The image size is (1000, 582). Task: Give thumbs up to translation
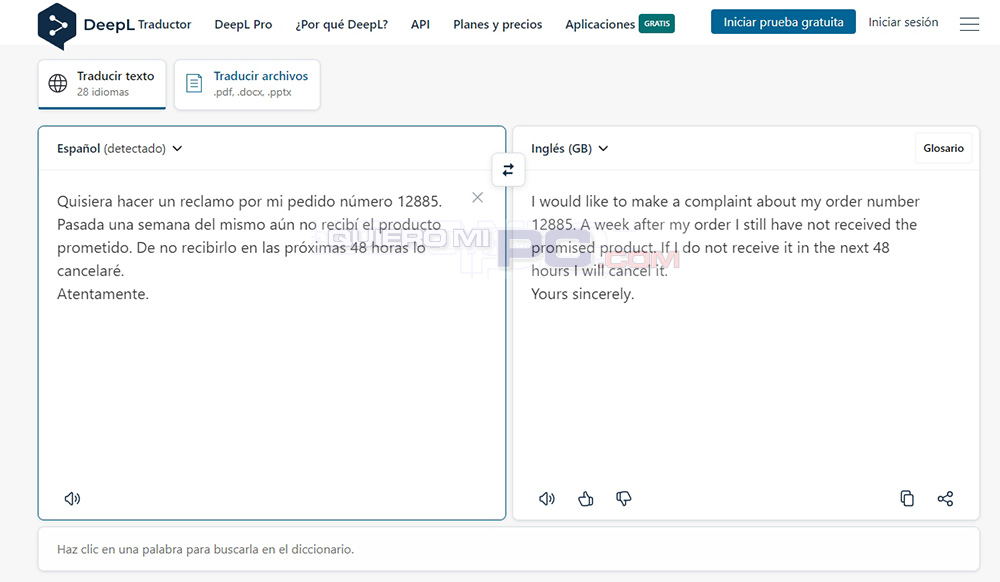(585, 498)
